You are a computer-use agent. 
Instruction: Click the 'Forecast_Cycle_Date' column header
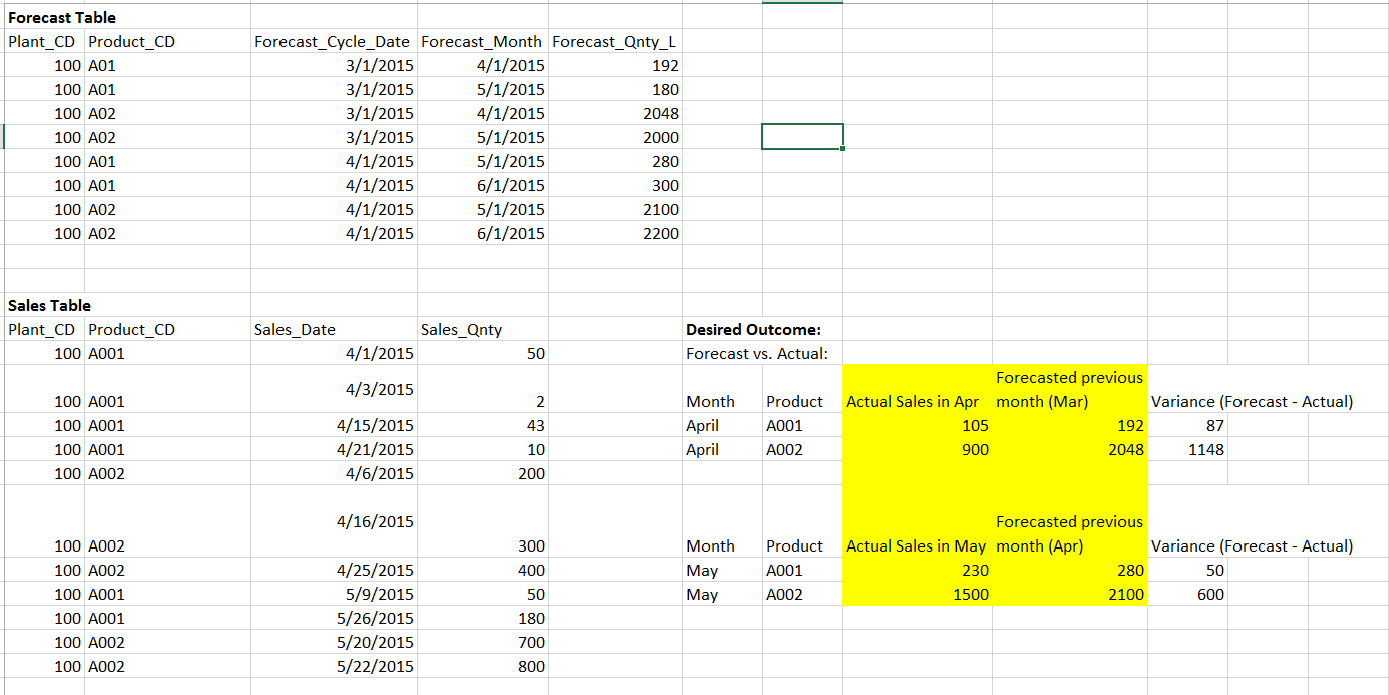pos(333,41)
